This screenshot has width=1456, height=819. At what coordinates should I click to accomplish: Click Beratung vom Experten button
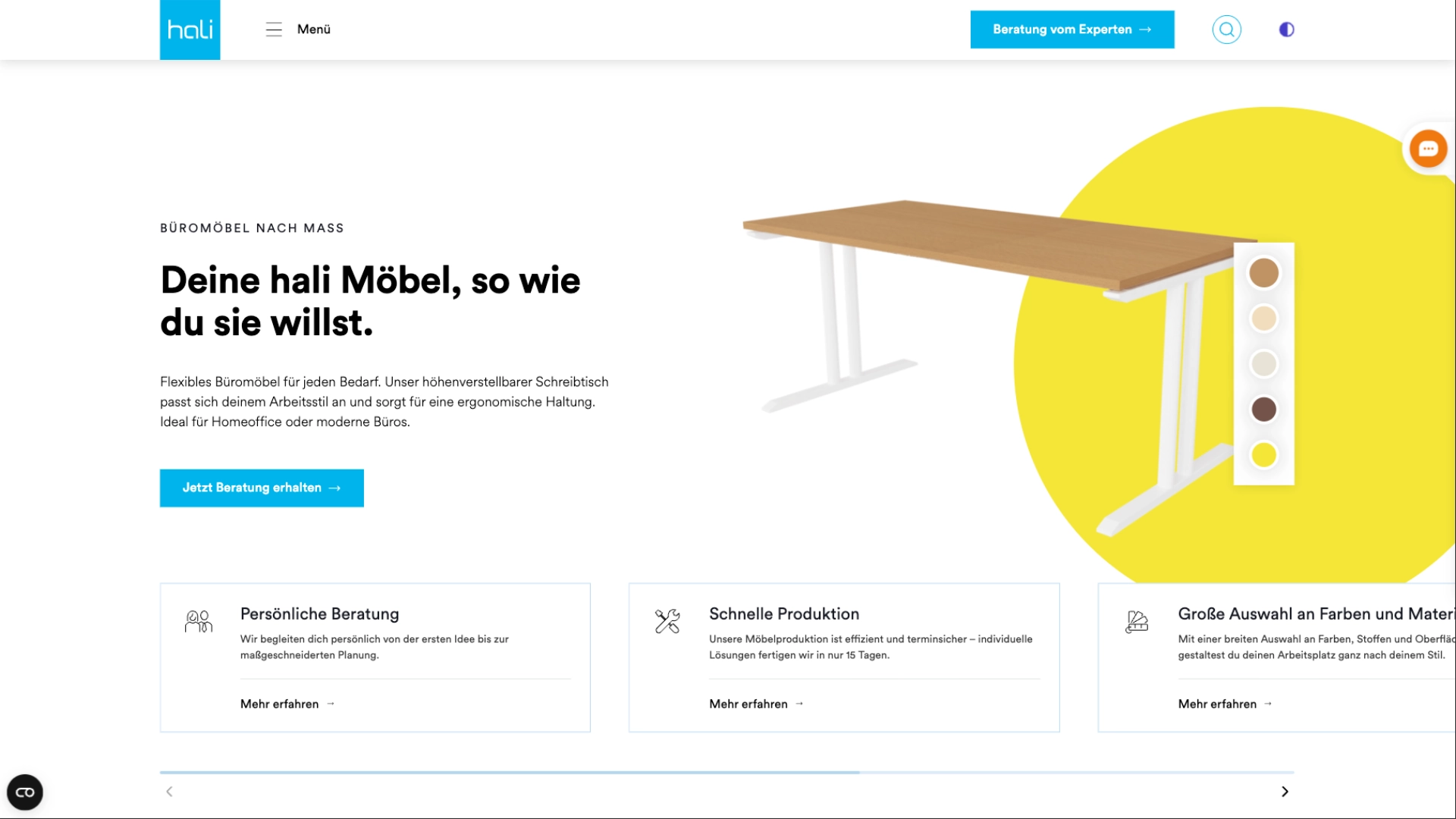tap(1072, 30)
